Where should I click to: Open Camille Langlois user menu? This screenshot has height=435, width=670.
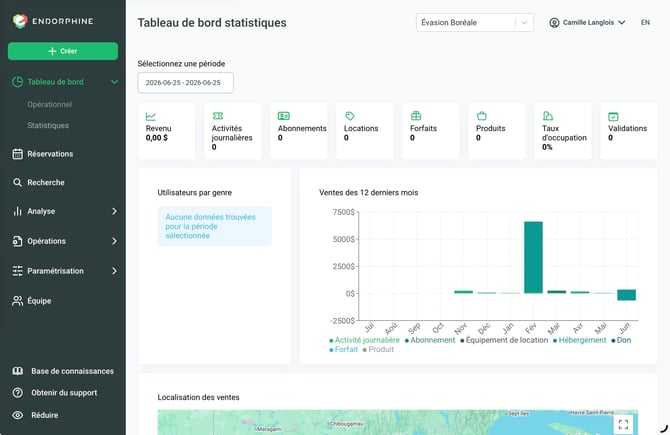click(587, 23)
